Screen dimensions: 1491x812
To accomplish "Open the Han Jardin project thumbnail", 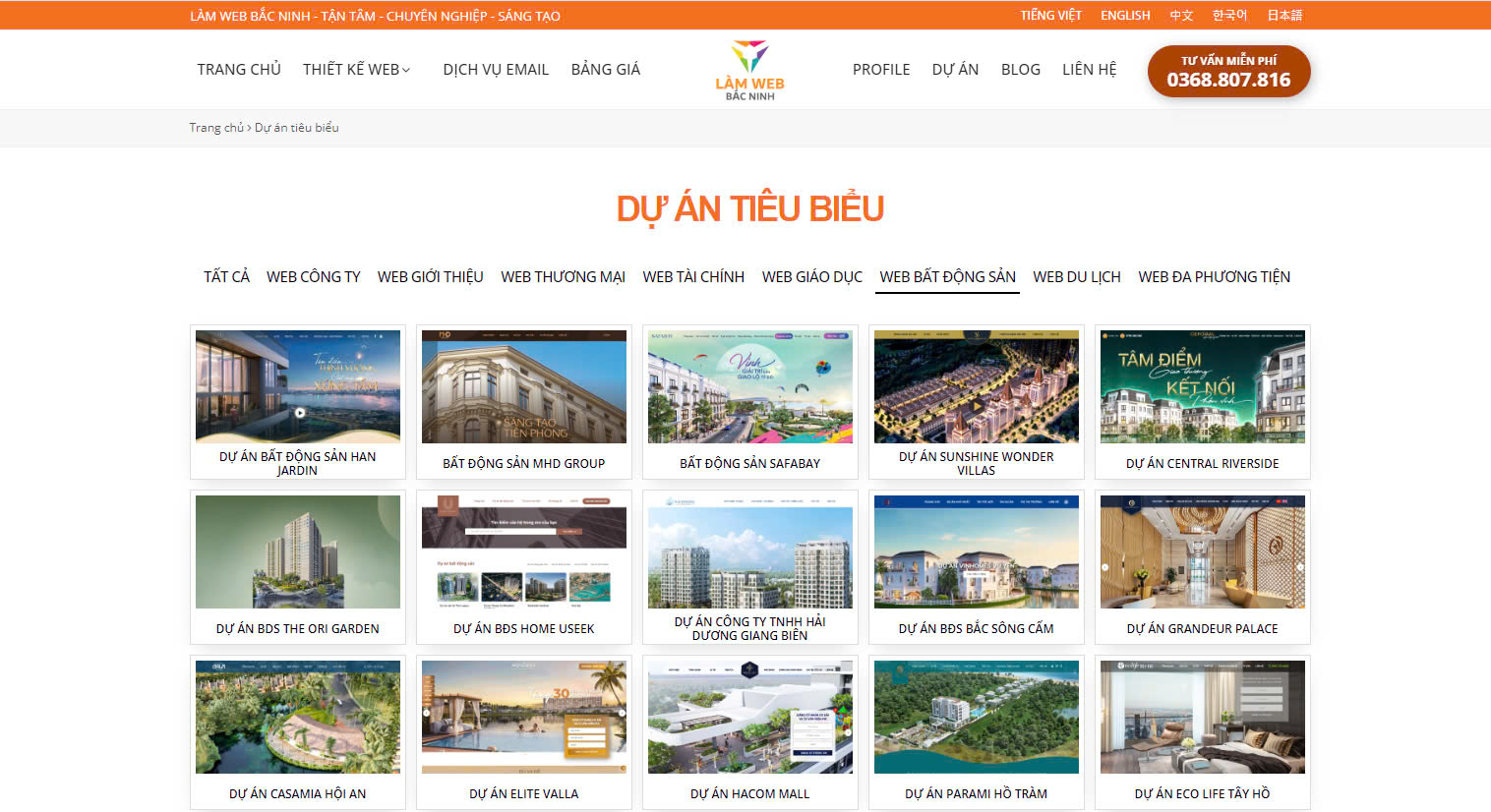I will click(x=298, y=386).
